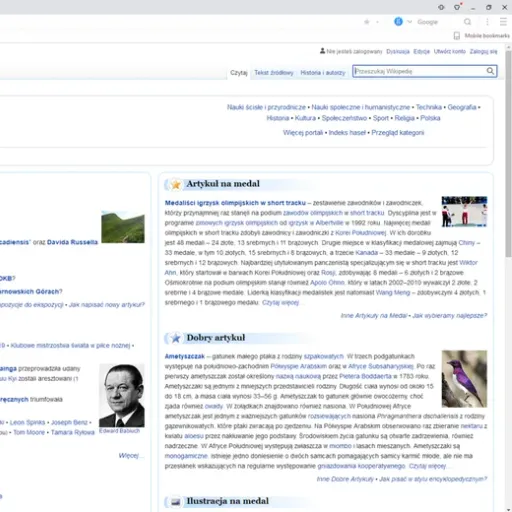Click the Kanada link
Image resolution: width=512 pixels, height=512 pixels.
tap(367, 253)
